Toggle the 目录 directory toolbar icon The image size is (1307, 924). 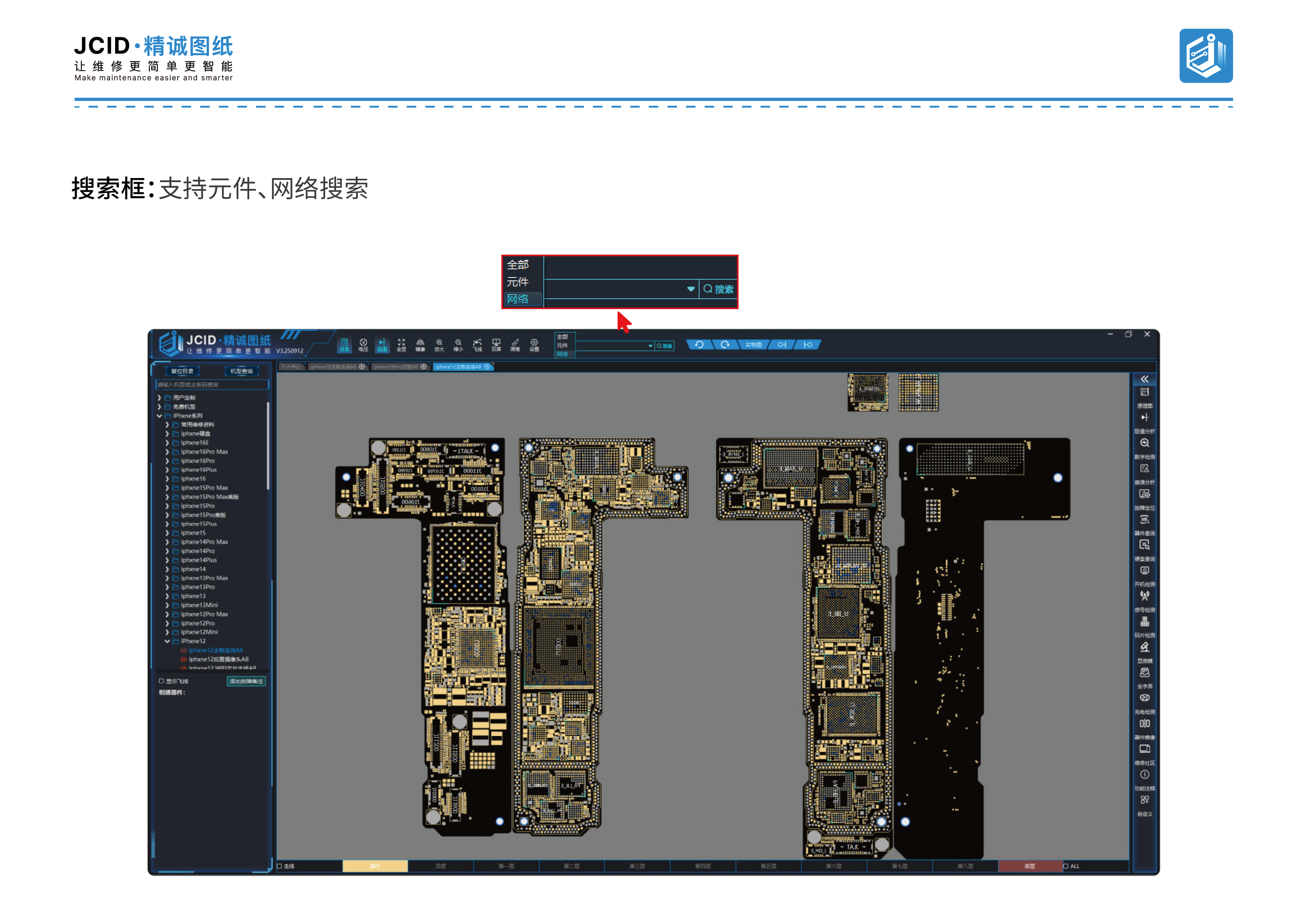tap(345, 345)
